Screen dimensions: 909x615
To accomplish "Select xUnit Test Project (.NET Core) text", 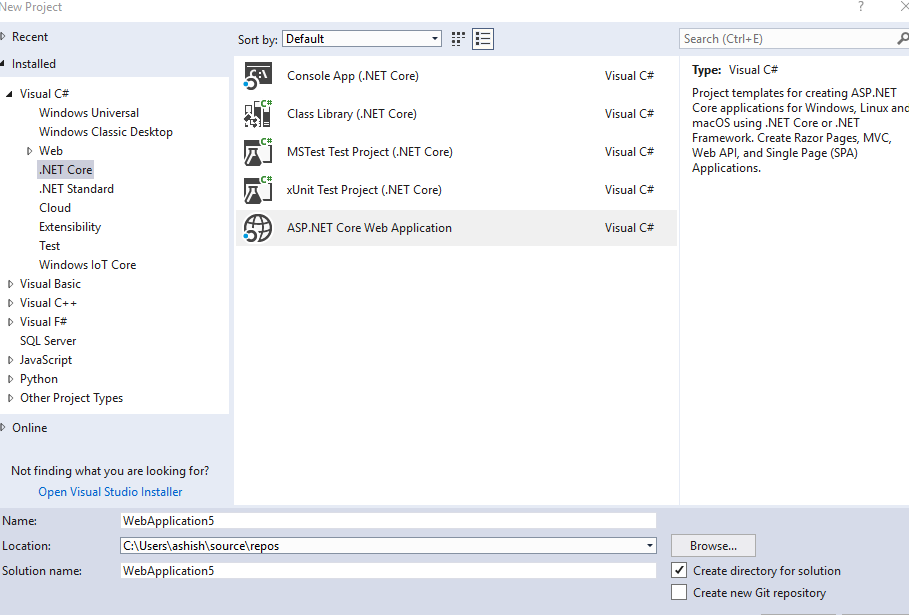I will pyautogui.click(x=363, y=190).
